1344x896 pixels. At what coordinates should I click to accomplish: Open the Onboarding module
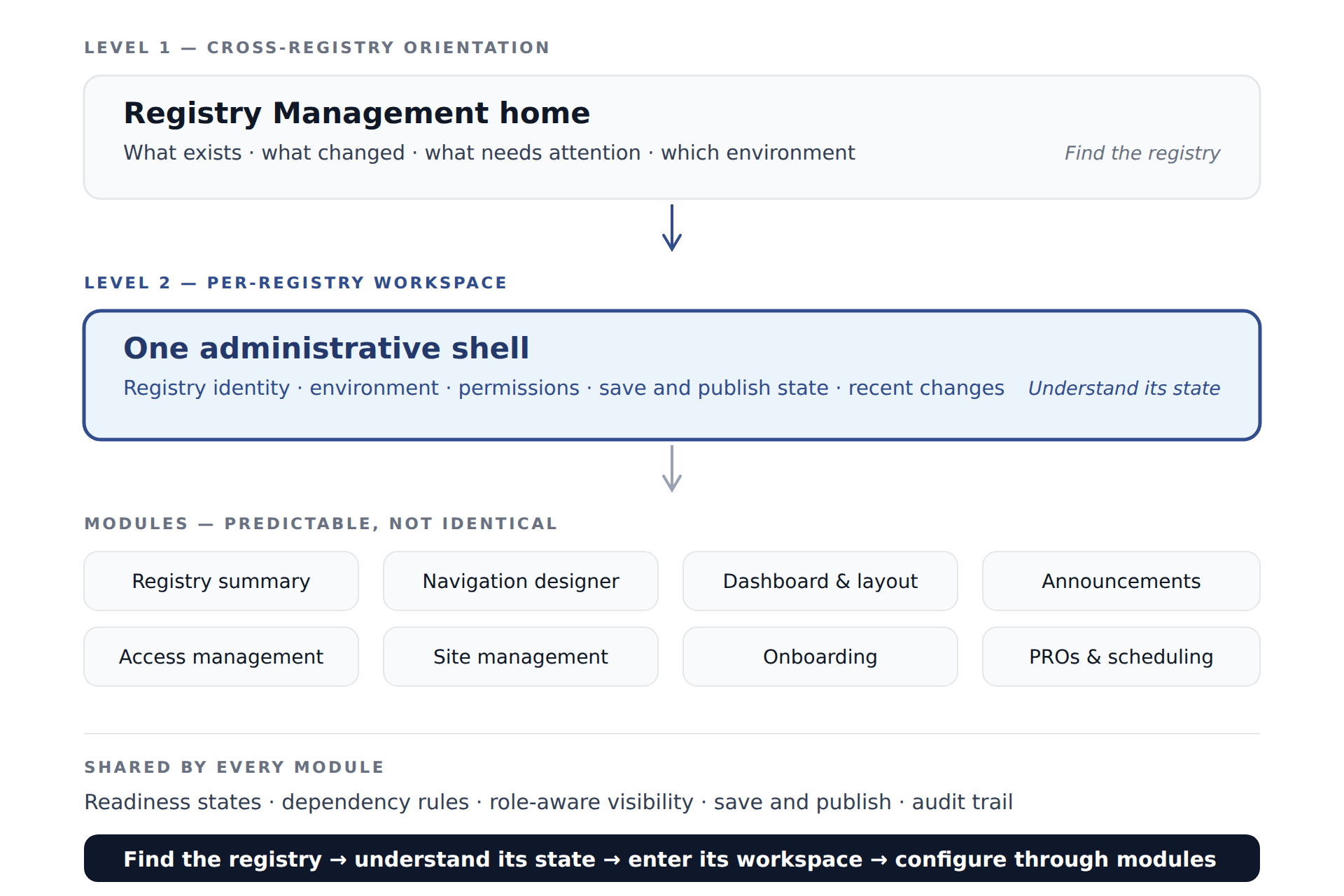click(820, 657)
